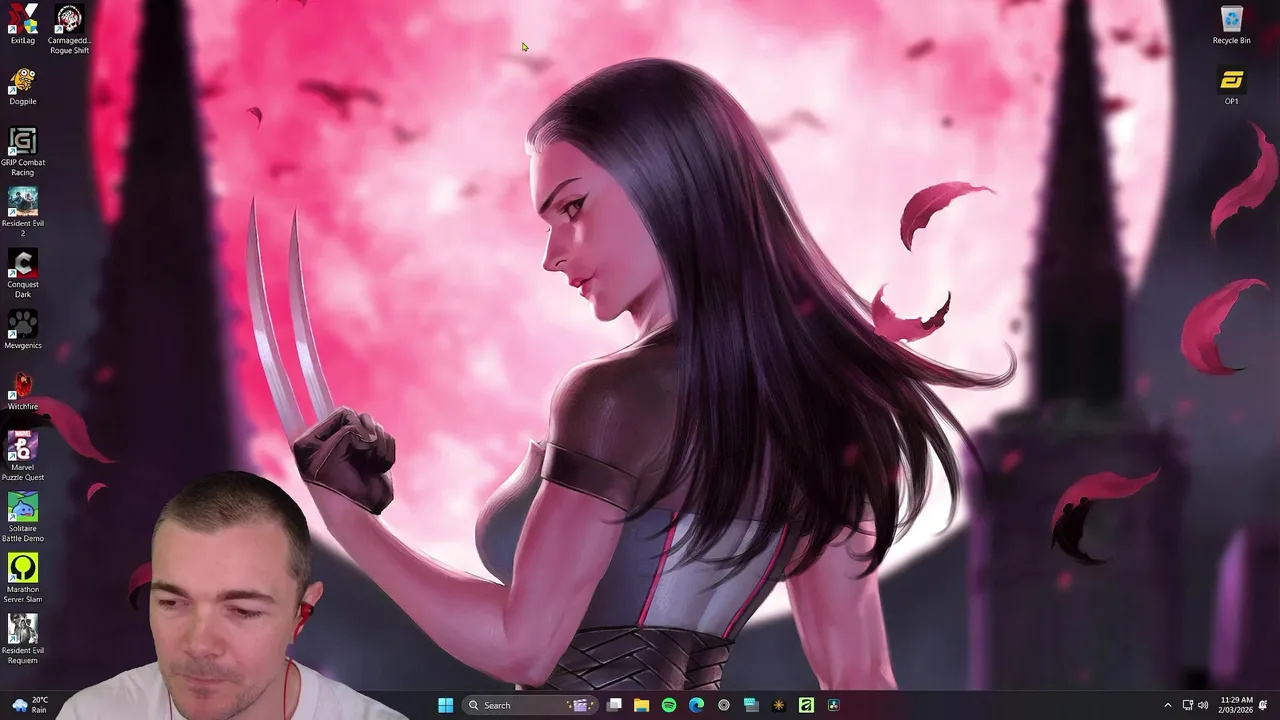
Task: Select Resident Evil Requiem shortcut
Action: 22,639
